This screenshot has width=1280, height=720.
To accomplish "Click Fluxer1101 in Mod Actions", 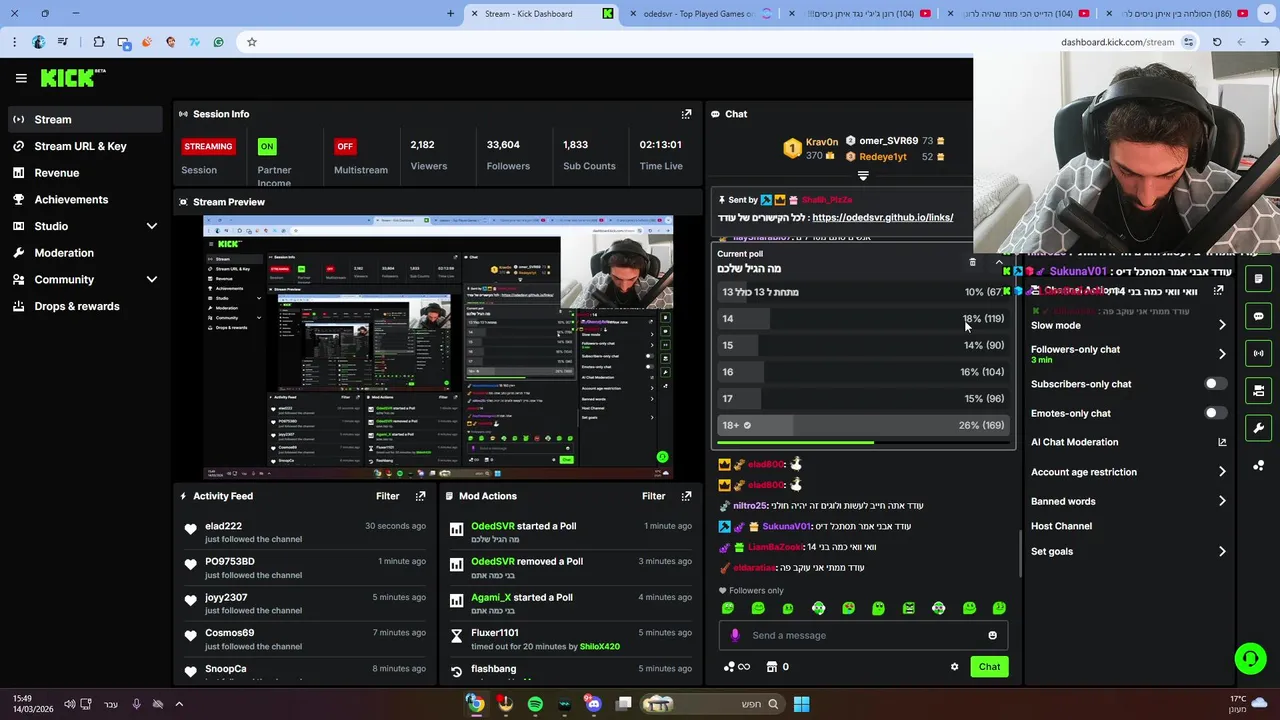I will click(x=495, y=633).
